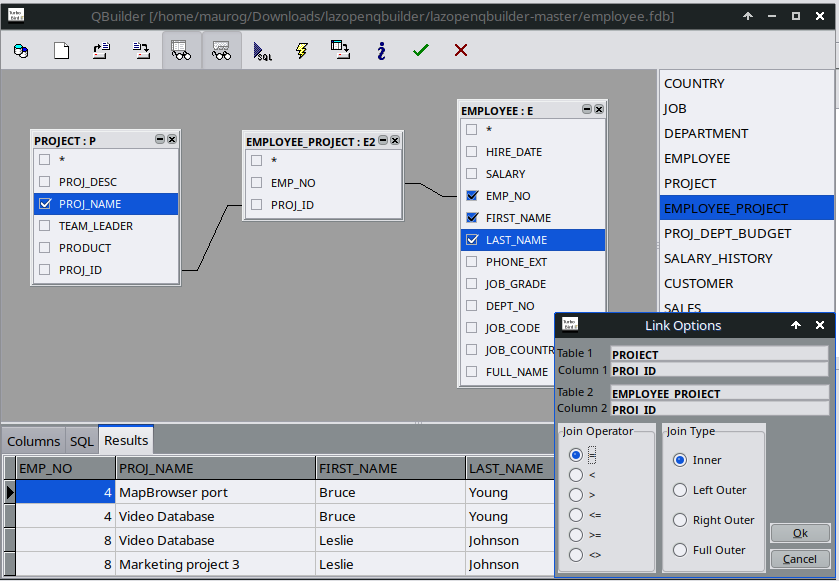The width and height of the screenshot is (839, 581).
Task: Click the red X cancel toolbar icon
Action: click(461, 50)
